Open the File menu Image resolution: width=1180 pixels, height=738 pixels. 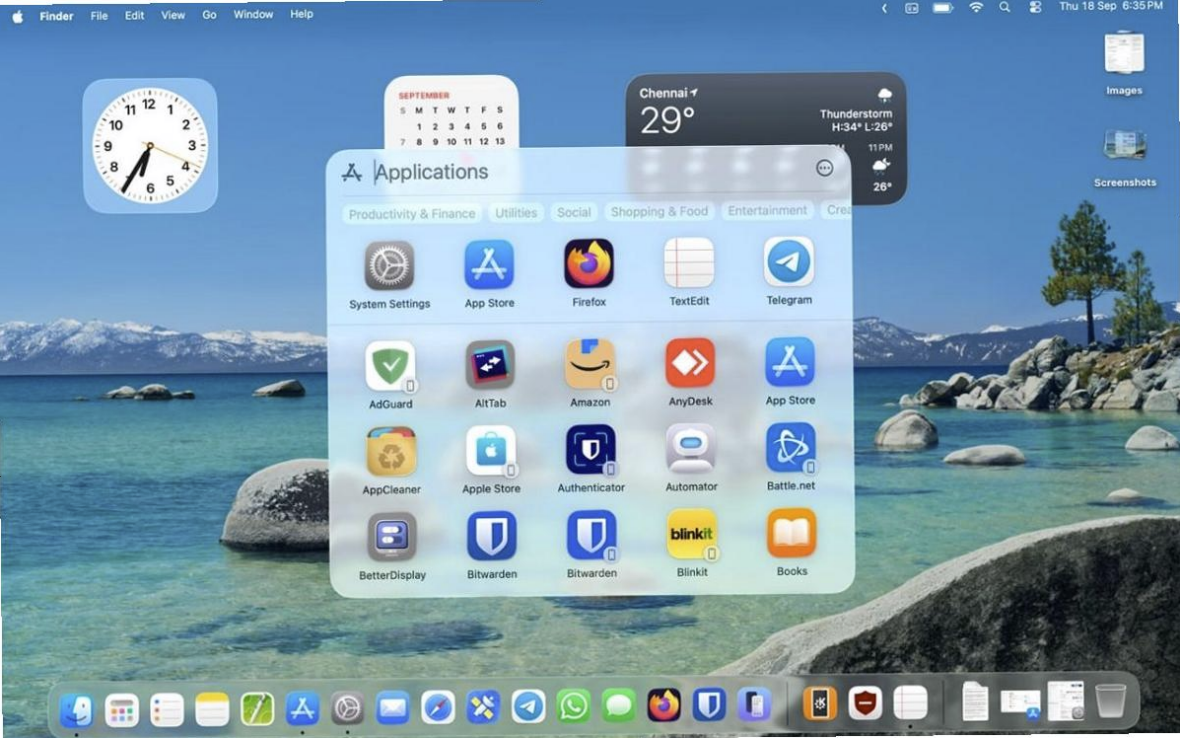click(99, 15)
